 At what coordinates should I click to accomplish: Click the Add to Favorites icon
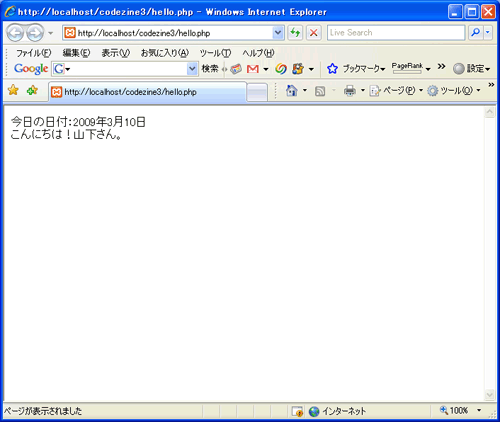(32, 90)
